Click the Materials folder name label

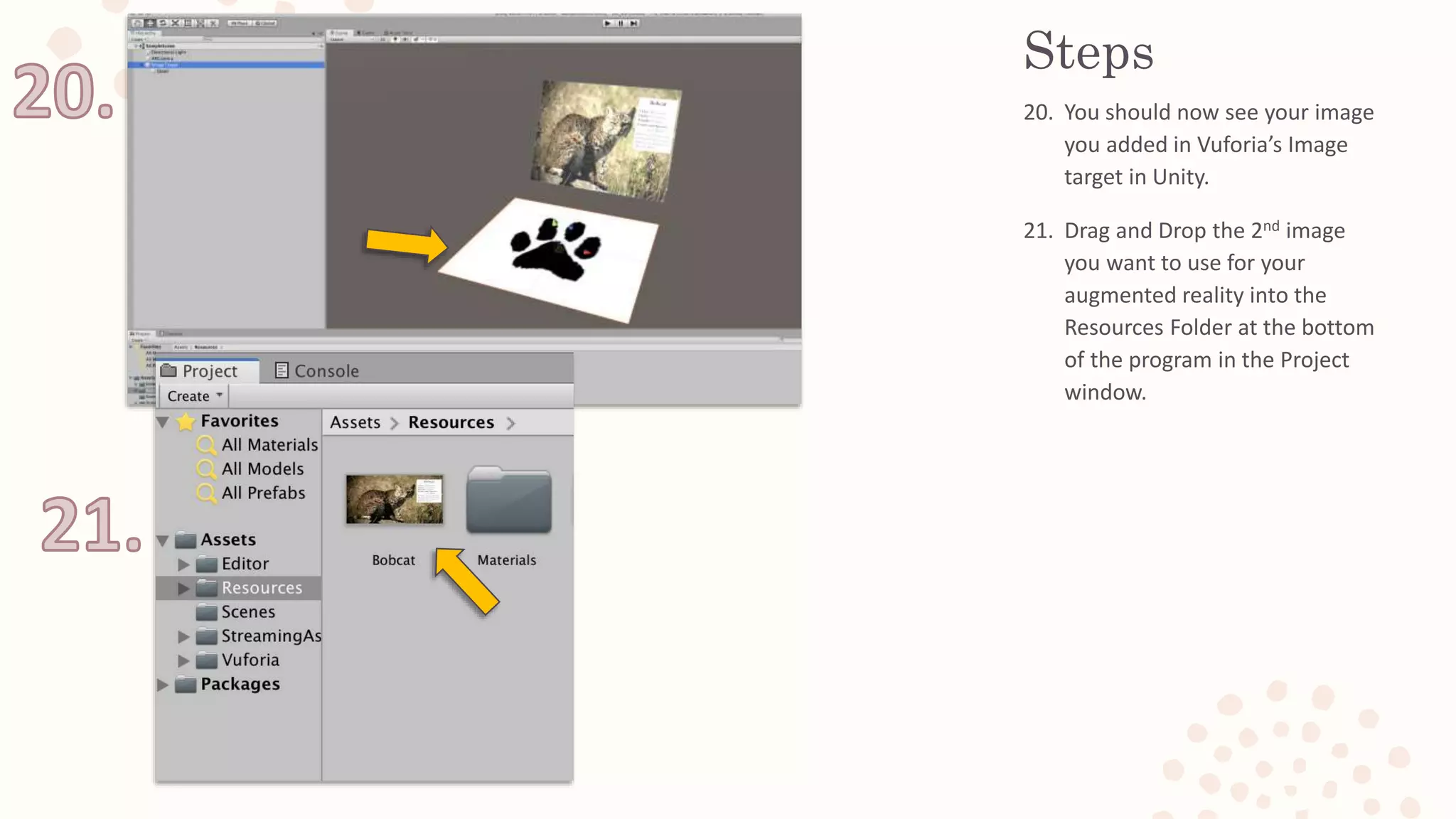(x=506, y=560)
